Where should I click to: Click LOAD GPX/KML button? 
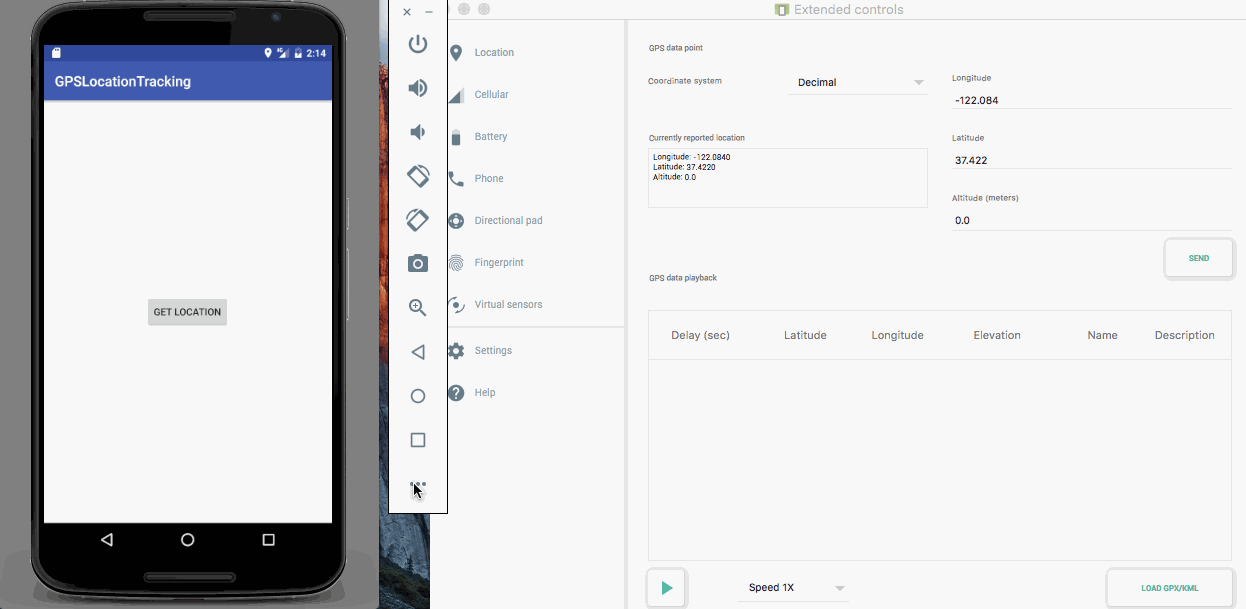coord(1169,588)
